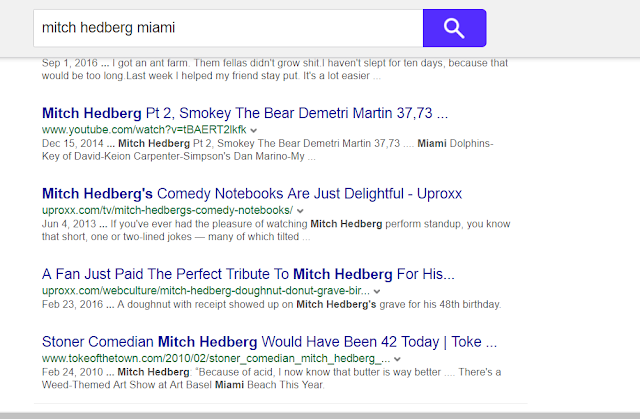Click the 'Dec 15, 2014' snippet text
The width and height of the screenshot is (640, 419).
(267, 150)
